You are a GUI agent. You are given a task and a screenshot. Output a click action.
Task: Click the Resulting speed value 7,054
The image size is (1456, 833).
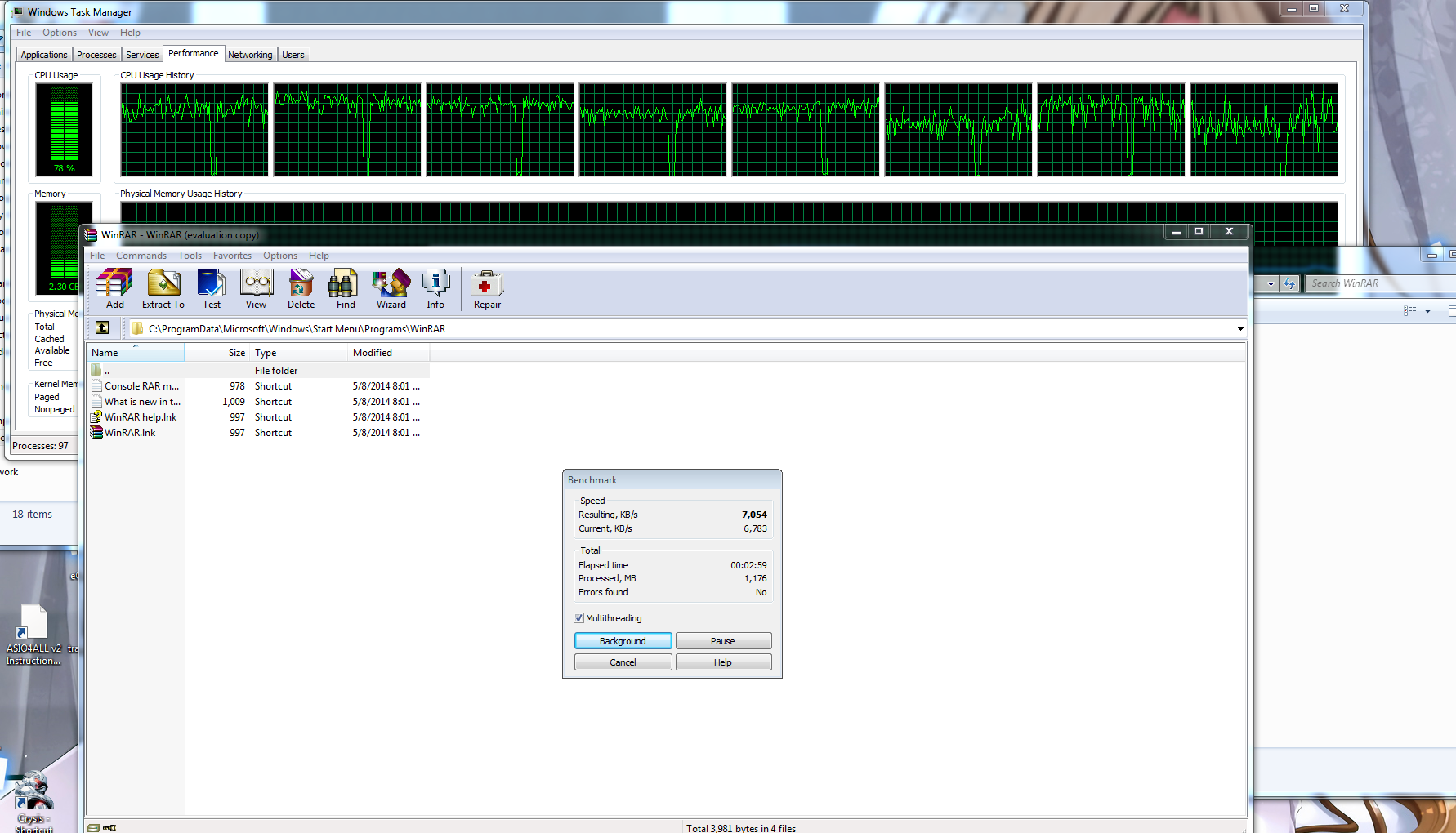754,514
